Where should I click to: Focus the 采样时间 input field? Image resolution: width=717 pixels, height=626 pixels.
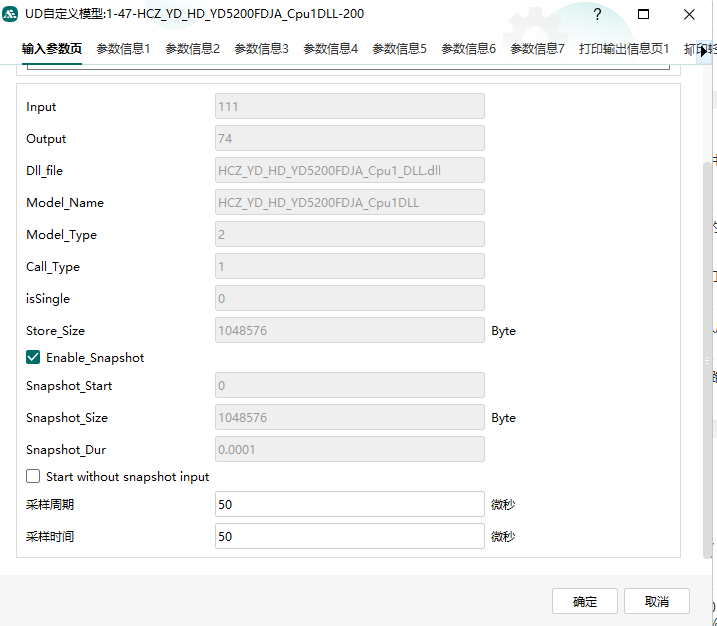(350, 537)
